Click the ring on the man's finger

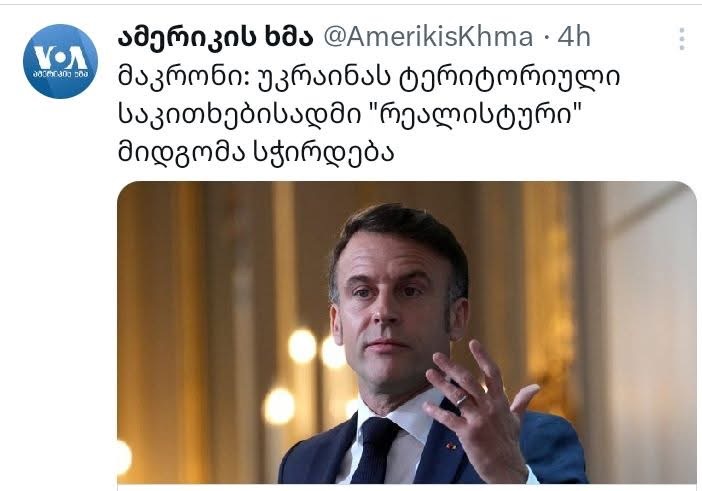coord(462,399)
